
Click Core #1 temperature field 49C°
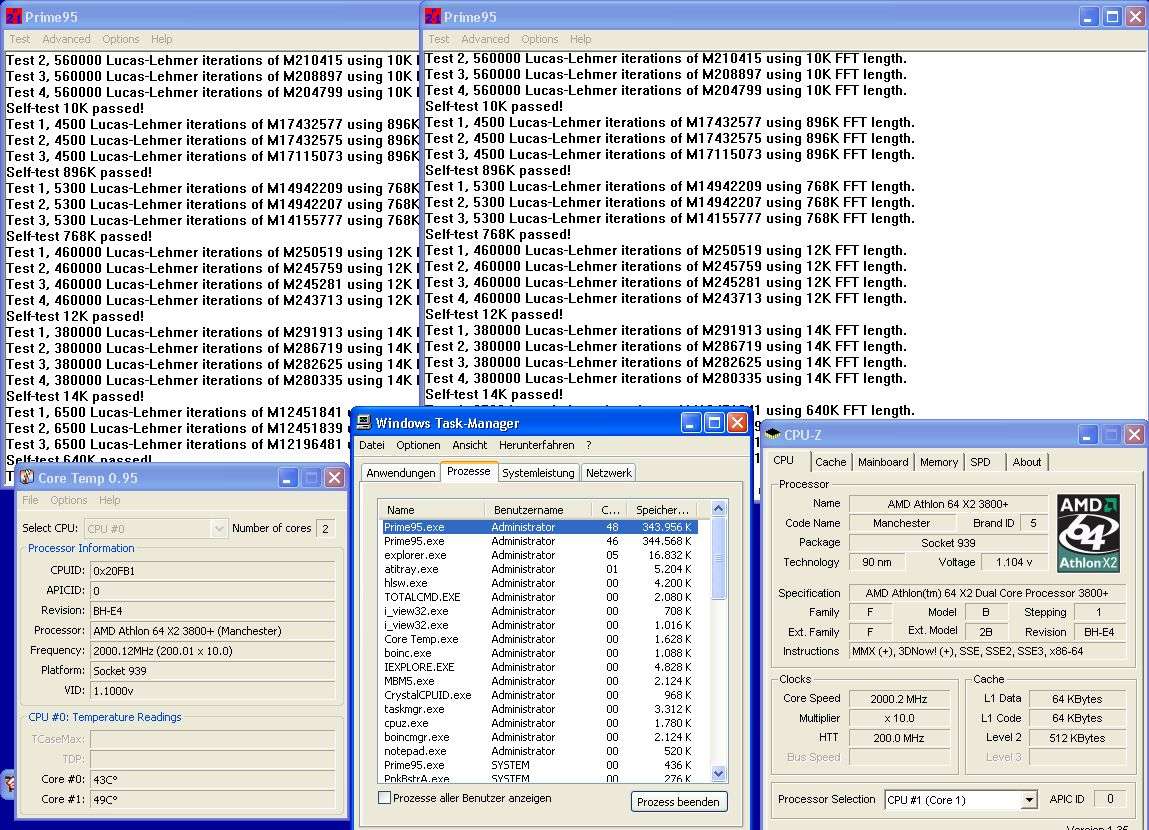[213, 799]
